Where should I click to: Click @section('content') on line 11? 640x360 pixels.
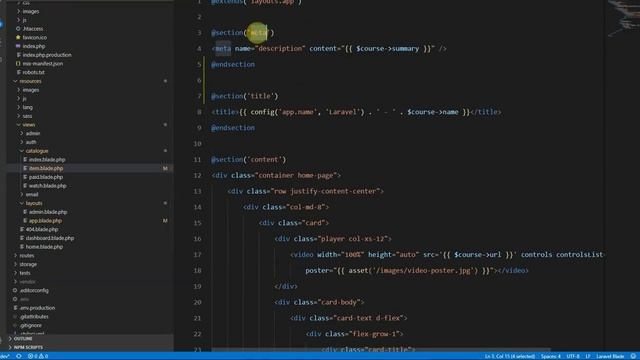coord(248,160)
